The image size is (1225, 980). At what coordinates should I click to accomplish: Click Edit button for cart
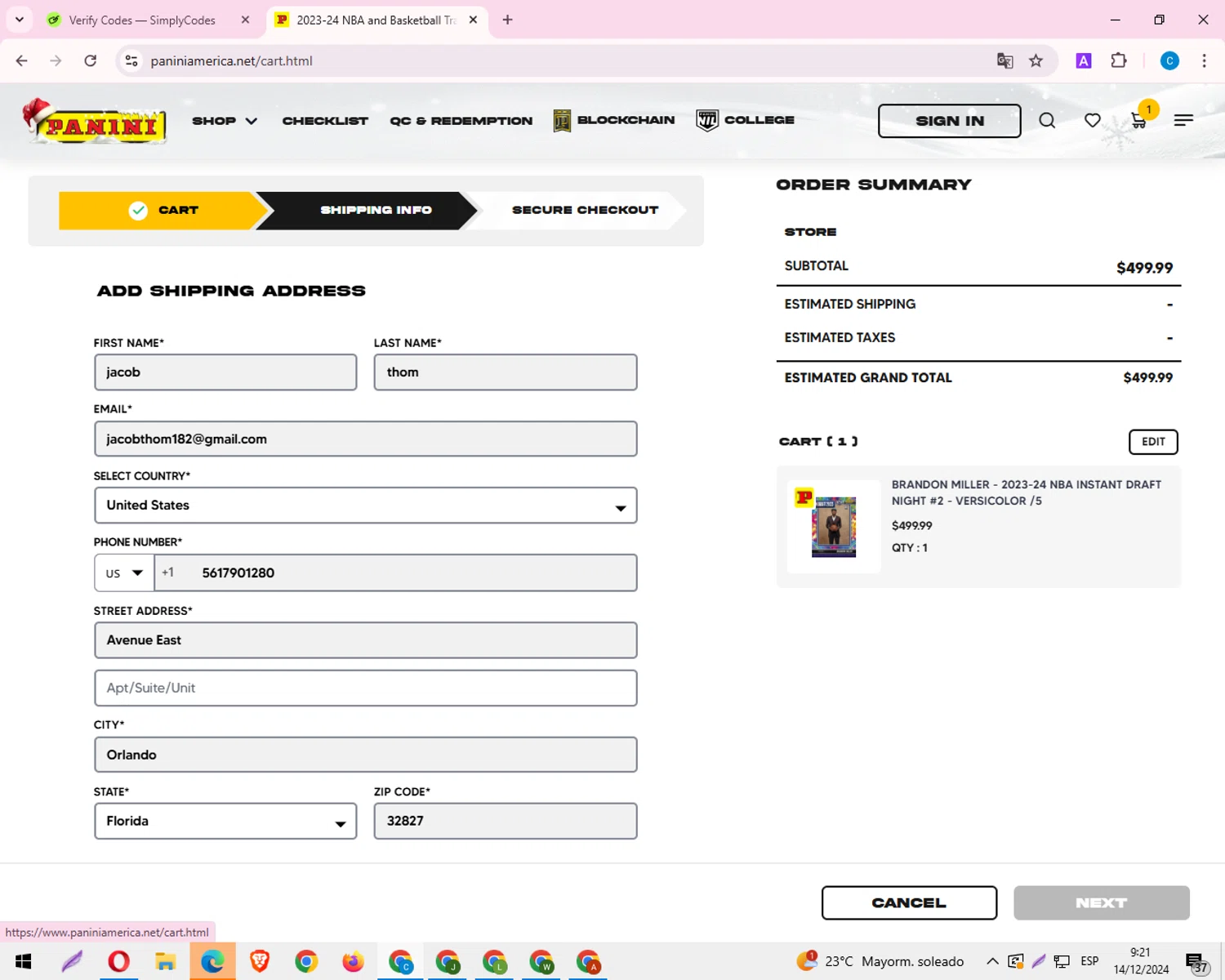click(x=1153, y=442)
